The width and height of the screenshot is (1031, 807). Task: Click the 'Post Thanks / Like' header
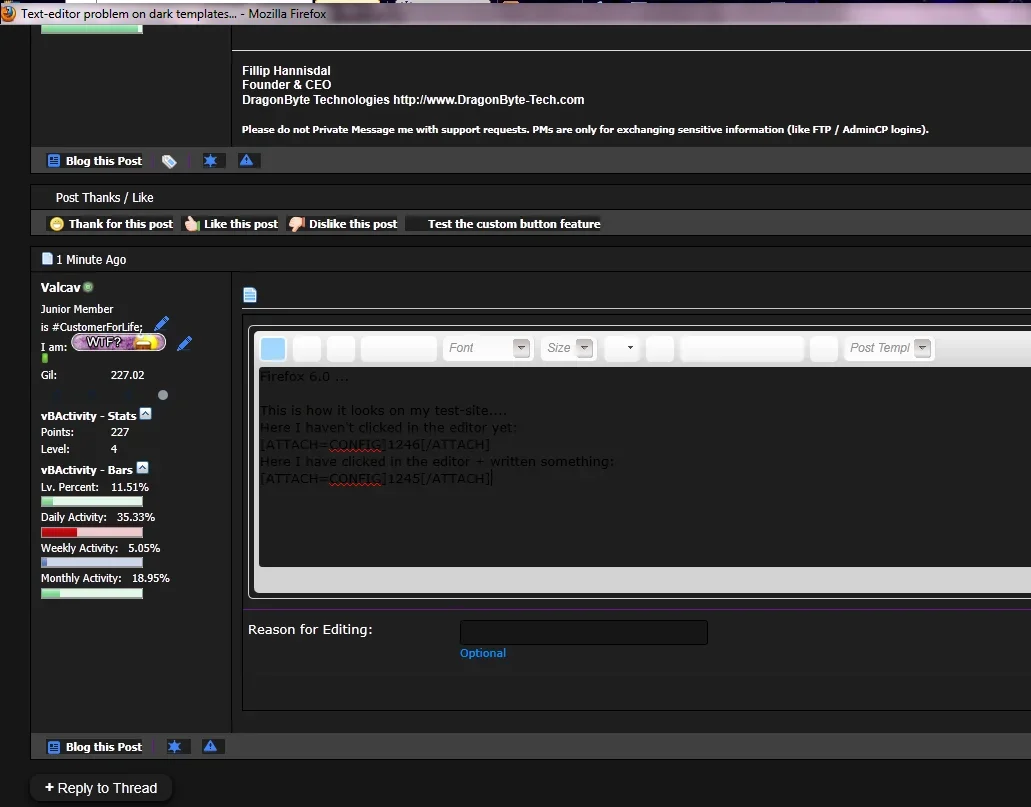click(x=104, y=197)
